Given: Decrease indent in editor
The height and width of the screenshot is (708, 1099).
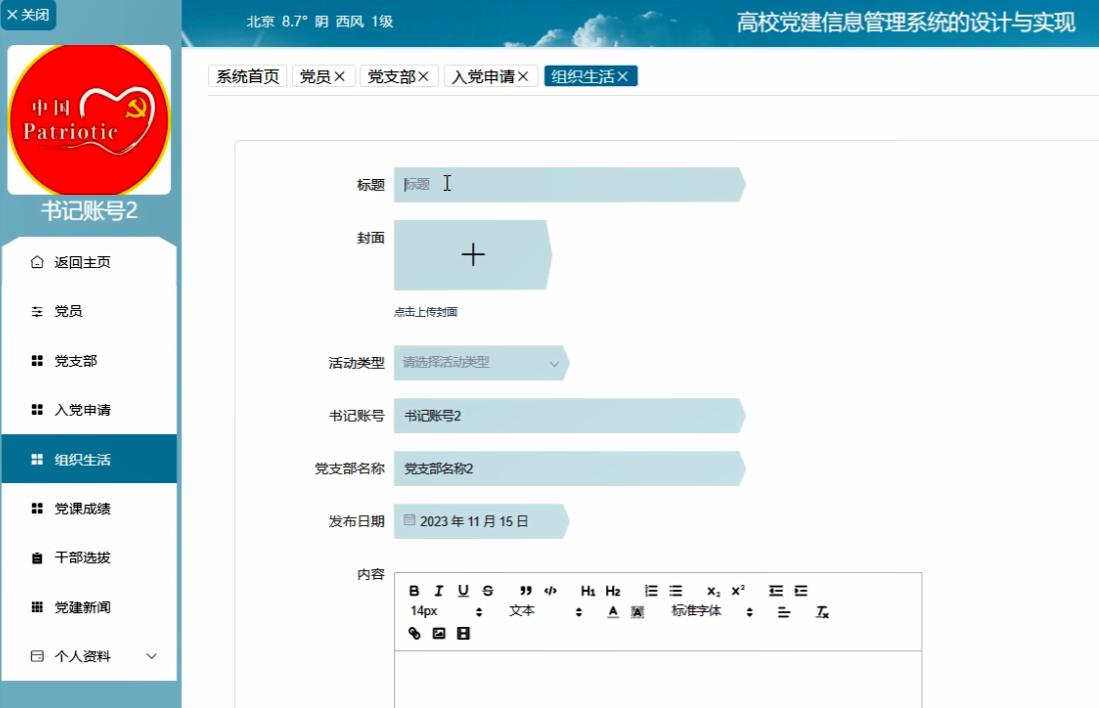Looking at the screenshot, I should pyautogui.click(x=776, y=591).
